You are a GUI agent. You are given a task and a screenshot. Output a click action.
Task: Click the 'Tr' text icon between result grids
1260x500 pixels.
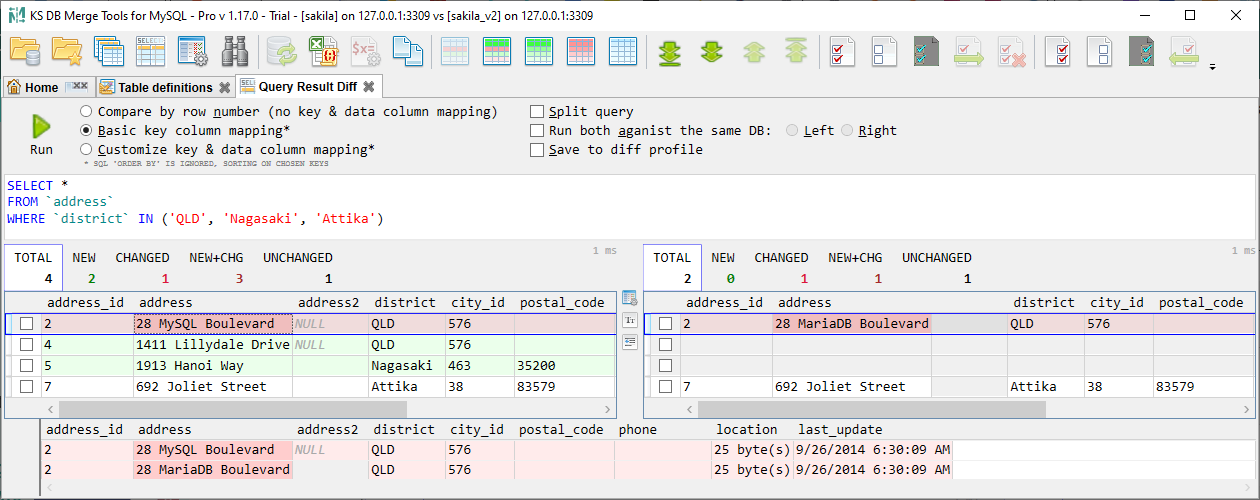pos(629,320)
